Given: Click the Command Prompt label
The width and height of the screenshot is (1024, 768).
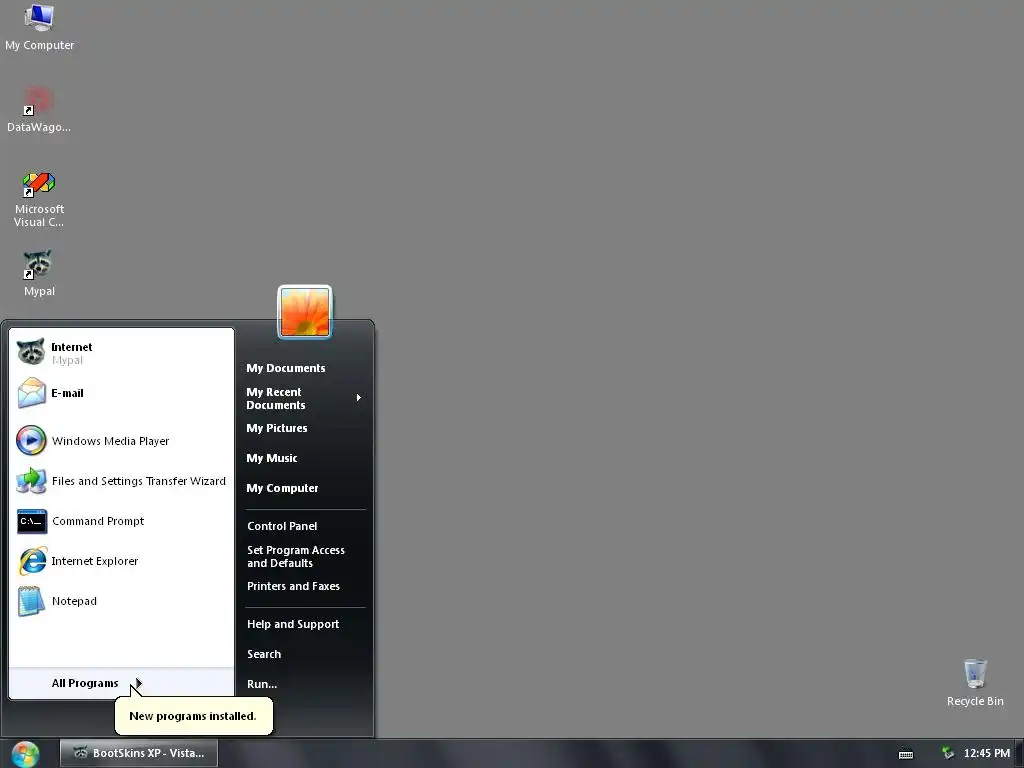Looking at the screenshot, I should click(x=98, y=521).
